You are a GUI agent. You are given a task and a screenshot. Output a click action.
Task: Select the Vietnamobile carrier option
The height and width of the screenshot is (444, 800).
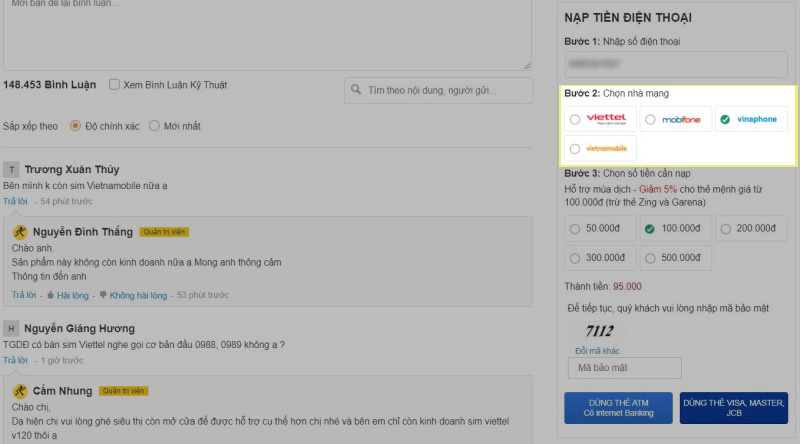tap(601, 149)
